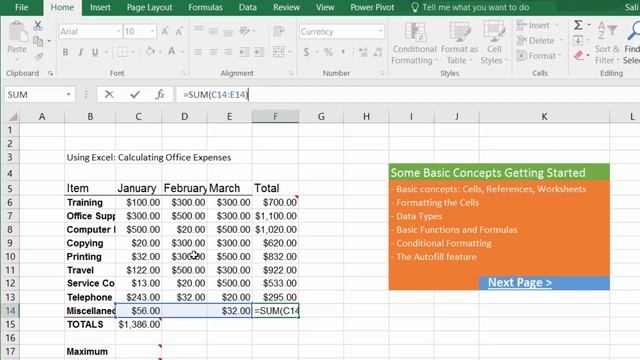The width and height of the screenshot is (640, 360).
Task: Click the Accounting dollar format icon
Action: click(306, 52)
